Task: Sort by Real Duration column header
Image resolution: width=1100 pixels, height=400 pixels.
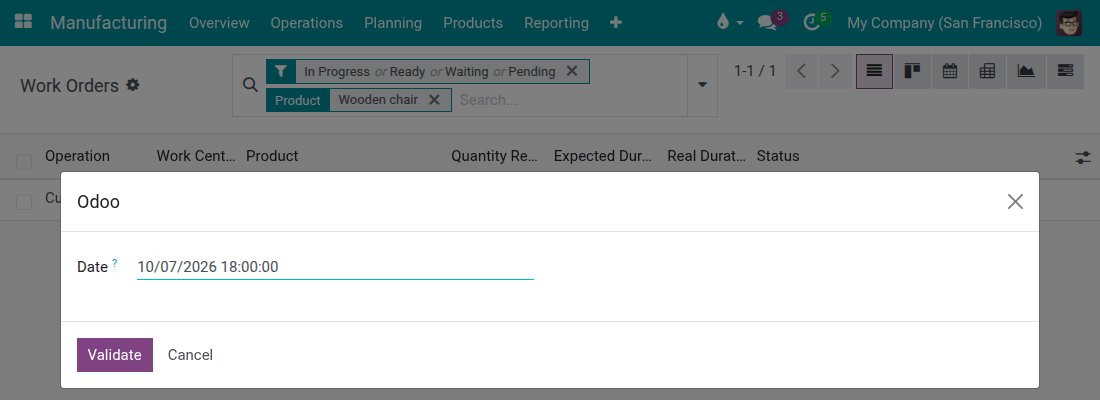Action: click(706, 156)
